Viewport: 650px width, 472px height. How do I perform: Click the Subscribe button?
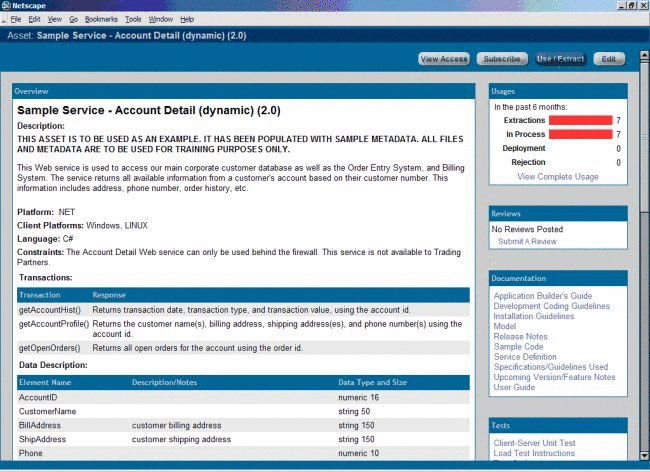coord(502,59)
